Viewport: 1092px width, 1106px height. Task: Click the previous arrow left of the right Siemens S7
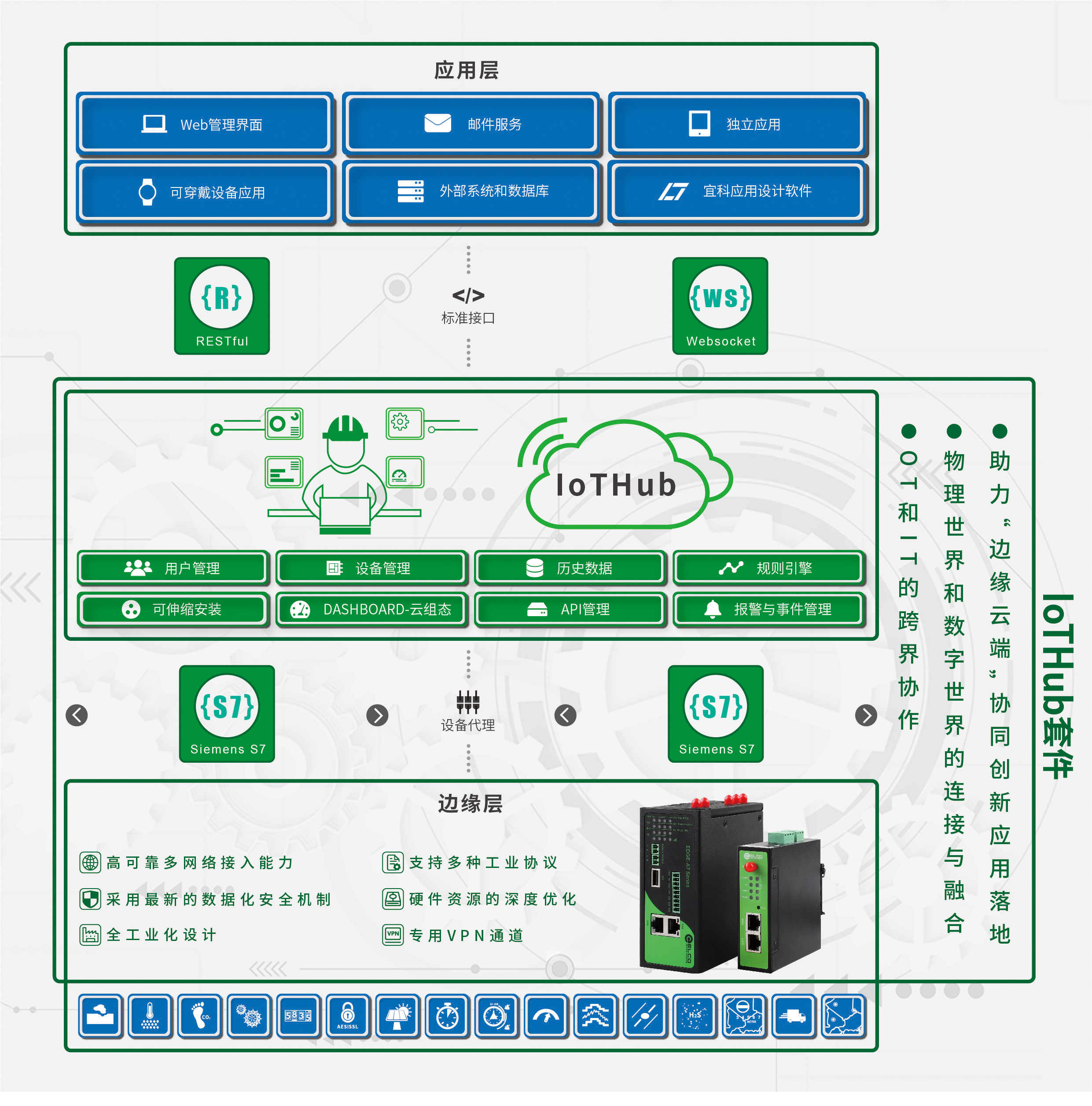pyautogui.click(x=565, y=715)
